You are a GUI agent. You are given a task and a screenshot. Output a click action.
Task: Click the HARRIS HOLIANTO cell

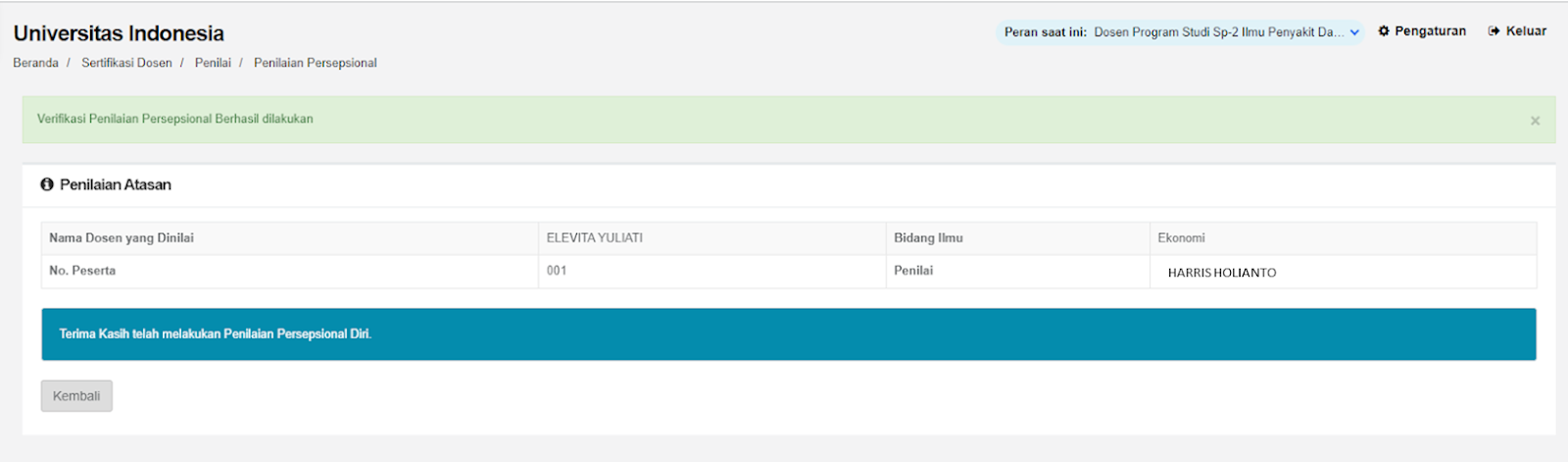click(x=1343, y=272)
